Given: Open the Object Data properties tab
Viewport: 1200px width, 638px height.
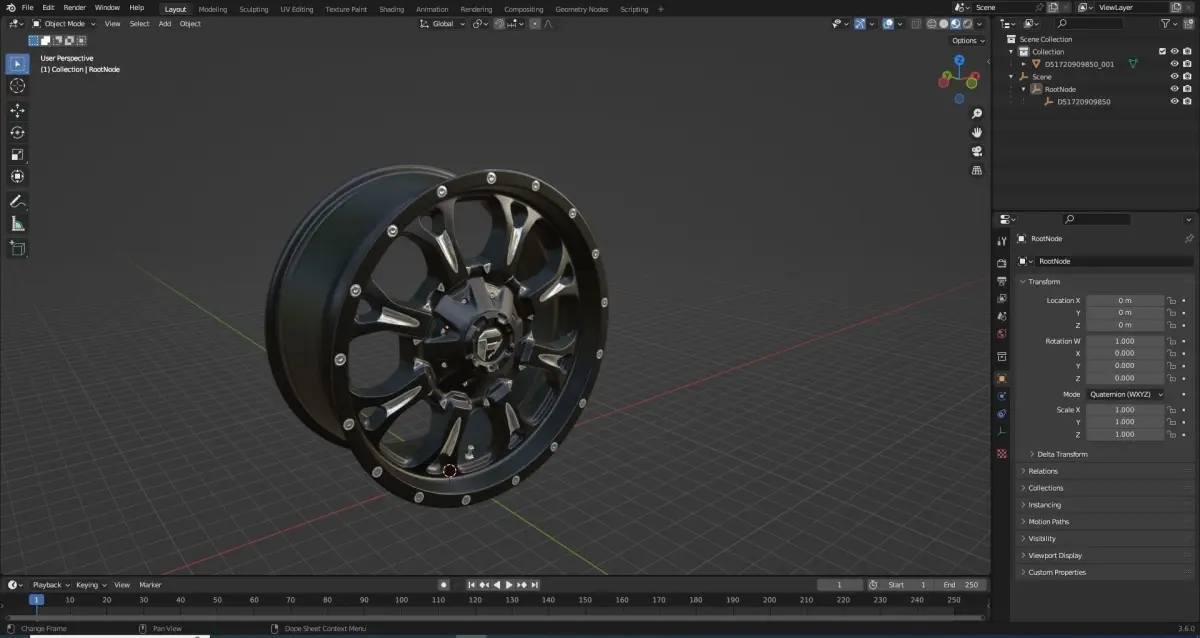Looking at the screenshot, I should click(x=1002, y=431).
